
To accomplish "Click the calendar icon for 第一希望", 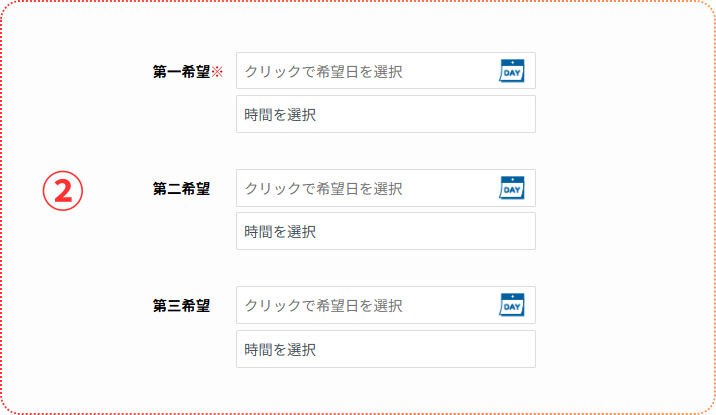I will [512, 71].
